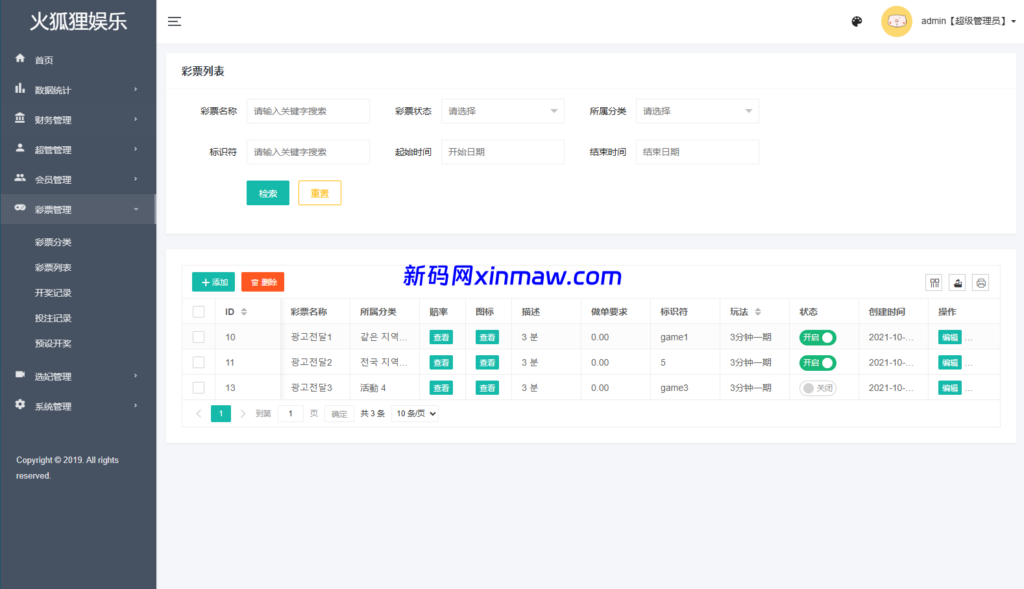
Task: Open 投注记录 submenu item
Action: (x=53, y=318)
